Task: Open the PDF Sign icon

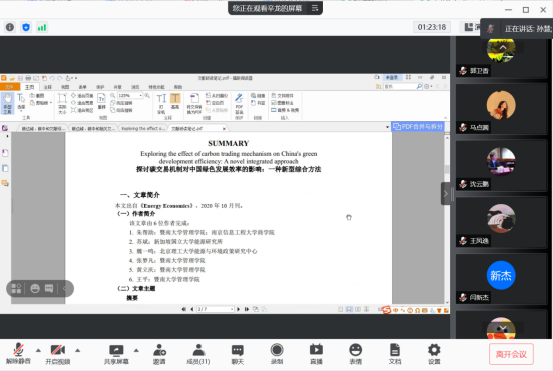Action: [x=239, y=104]
